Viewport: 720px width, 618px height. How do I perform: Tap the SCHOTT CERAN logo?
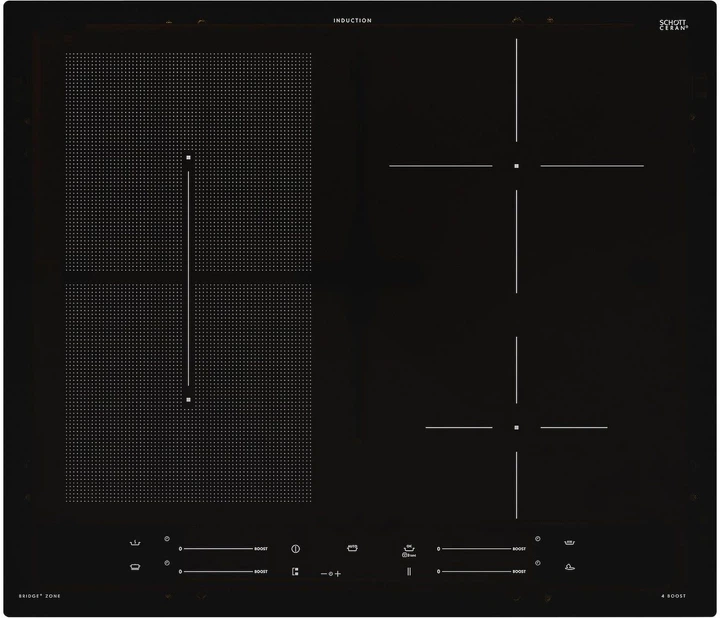[x=674, y=25]
